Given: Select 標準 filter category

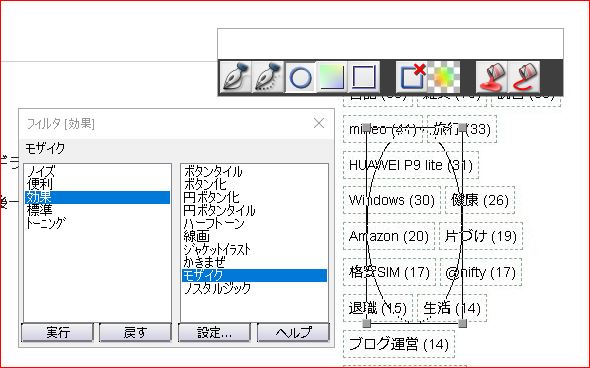Looking at the screenshot, I should click(x=97, y=210).
